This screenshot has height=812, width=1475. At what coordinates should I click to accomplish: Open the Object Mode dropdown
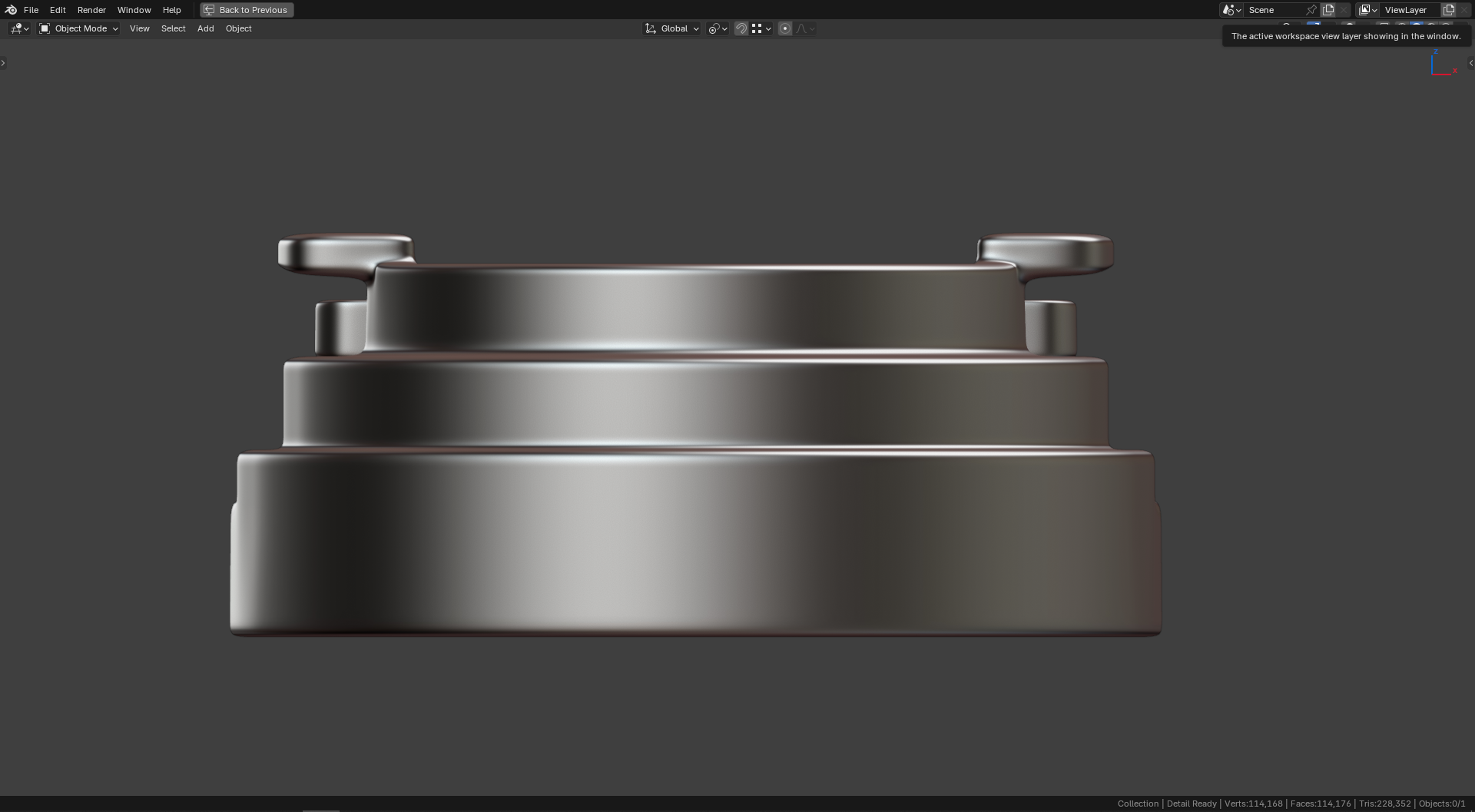click(x=78, y=28)
